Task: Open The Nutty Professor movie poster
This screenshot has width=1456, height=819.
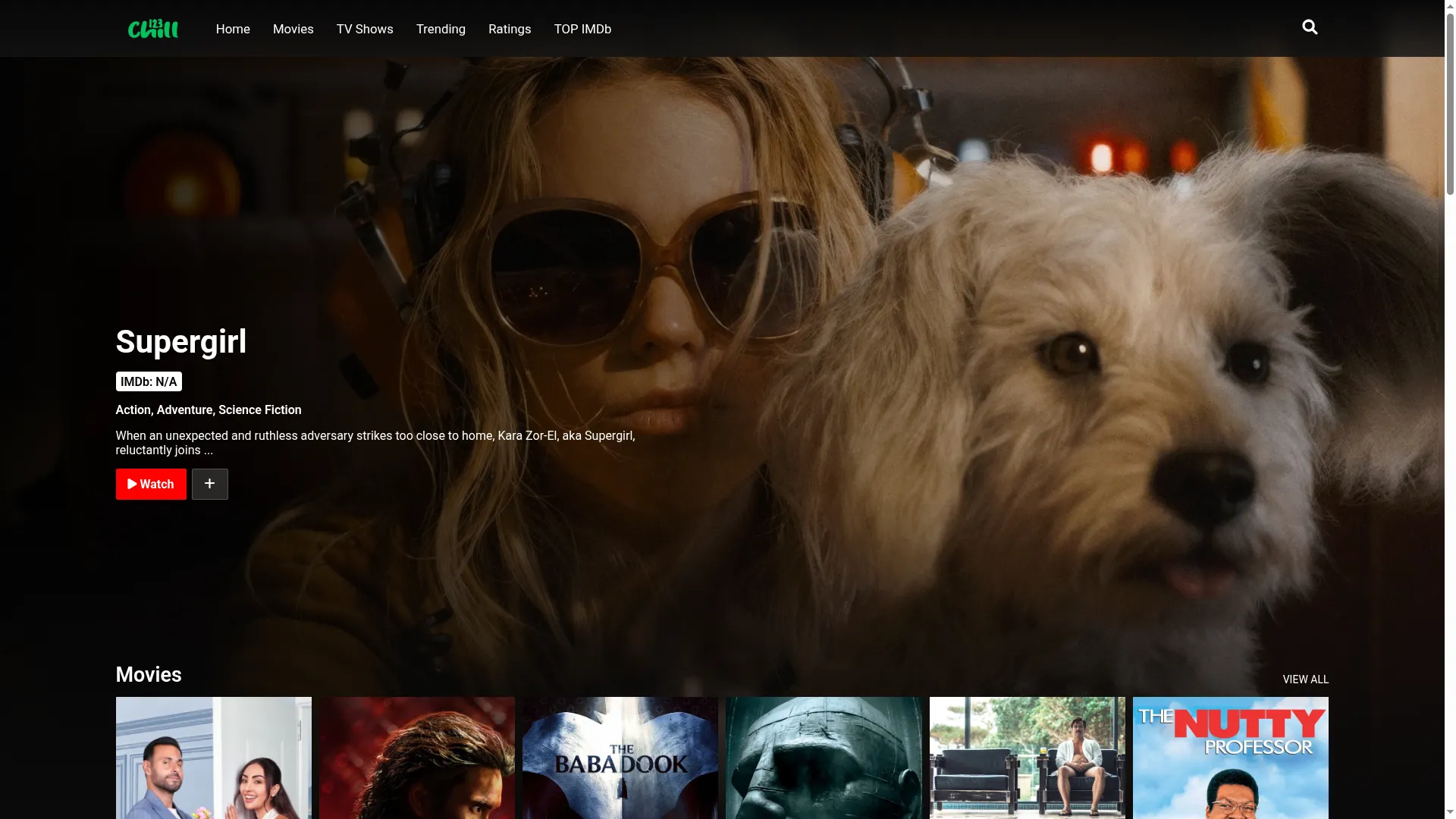Action: coord(1230,758)
